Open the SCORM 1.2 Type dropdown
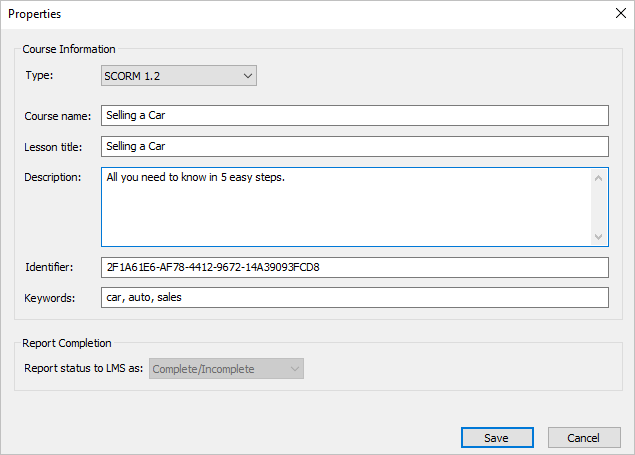 click(179, 75)
